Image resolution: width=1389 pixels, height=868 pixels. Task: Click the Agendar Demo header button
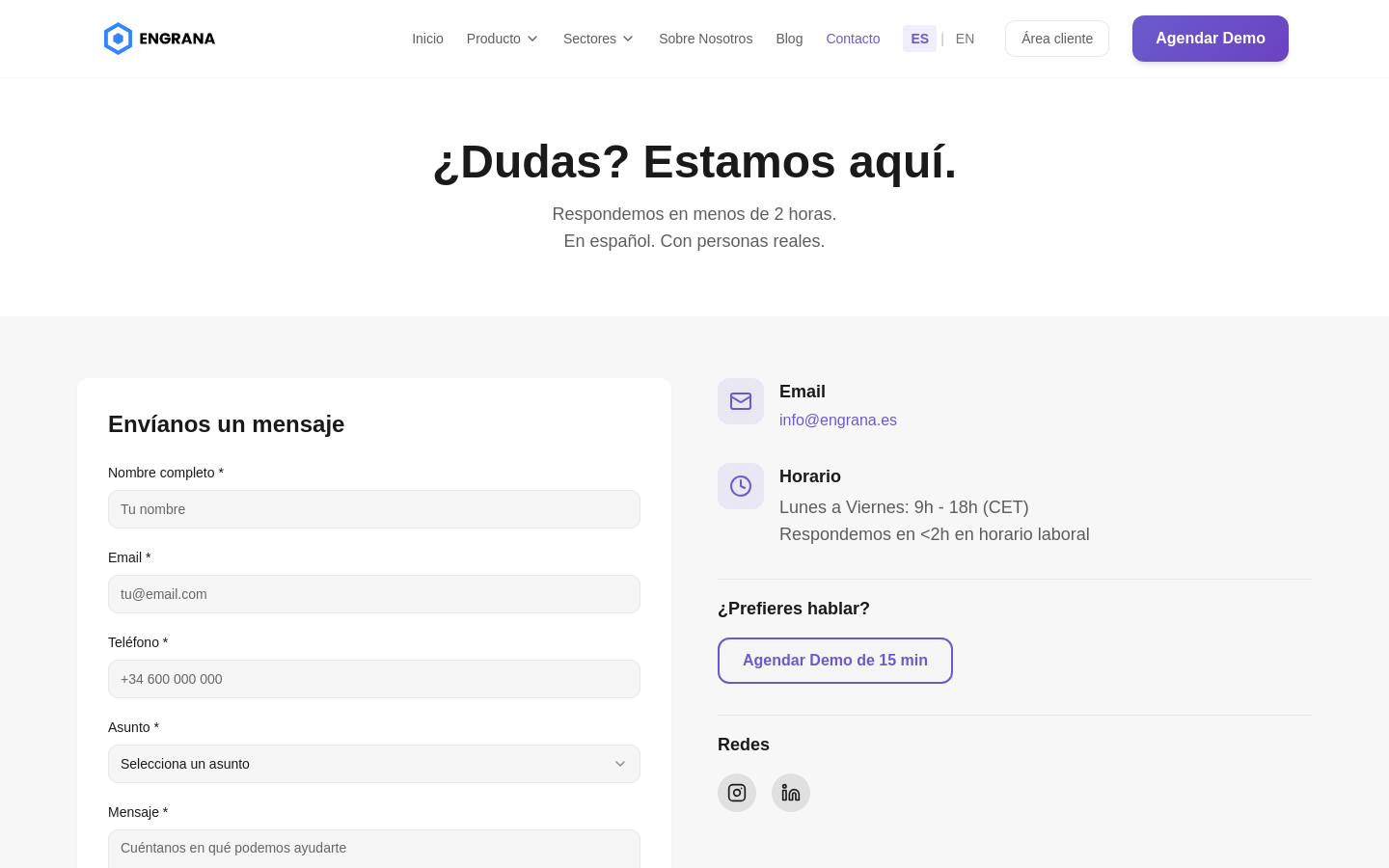1211,39
